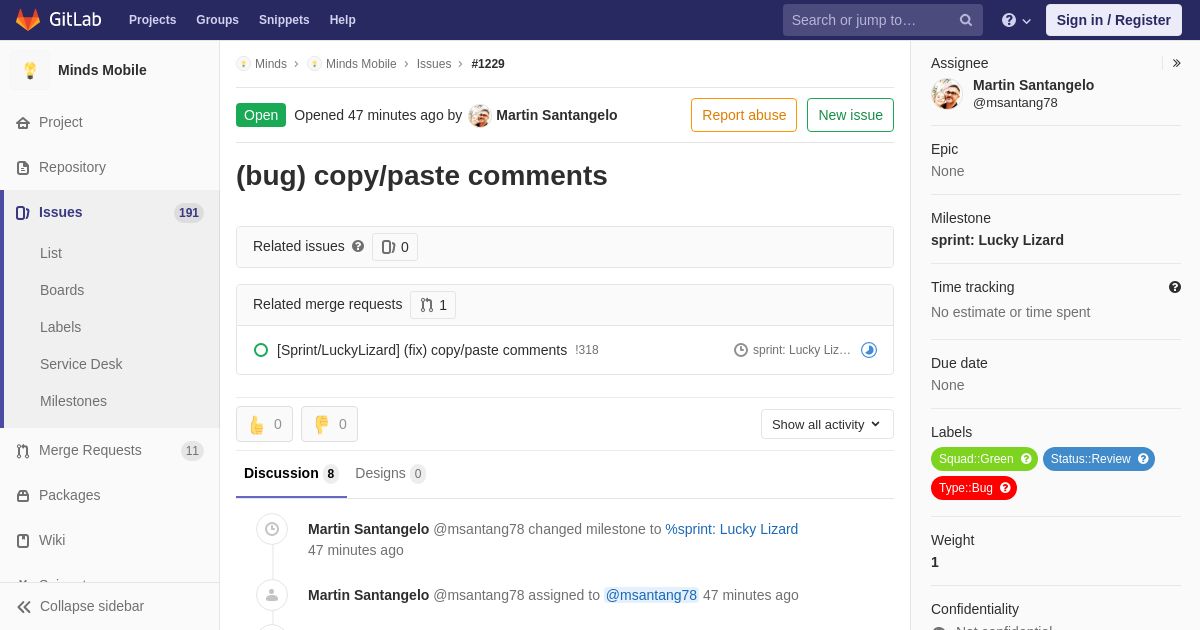Viewport: 1200px width, 630px height.
Task: Click Time tracking help icon
Action: coord(1175,287)
